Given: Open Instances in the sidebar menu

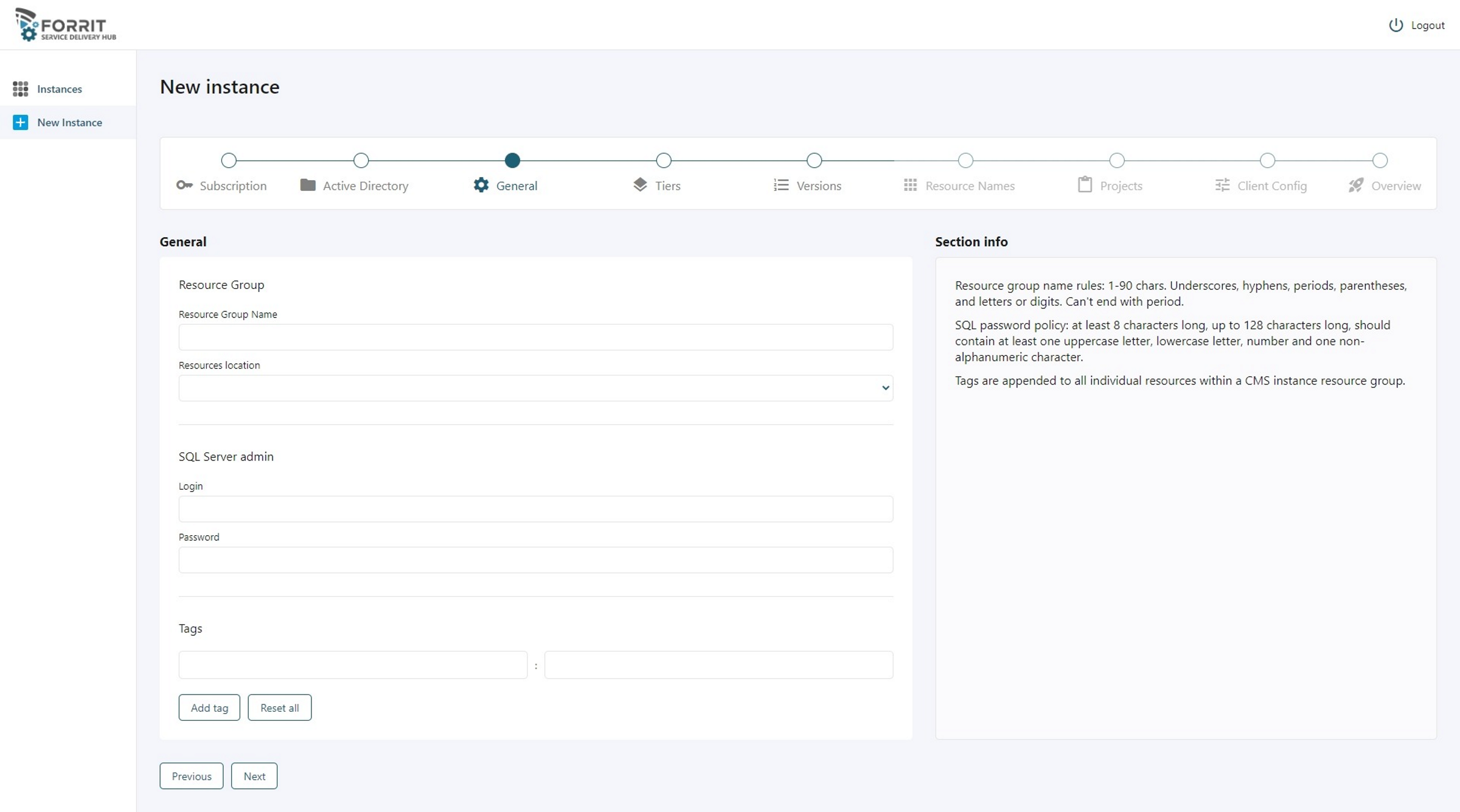Looking at the screenshot, I should point(60,89).
